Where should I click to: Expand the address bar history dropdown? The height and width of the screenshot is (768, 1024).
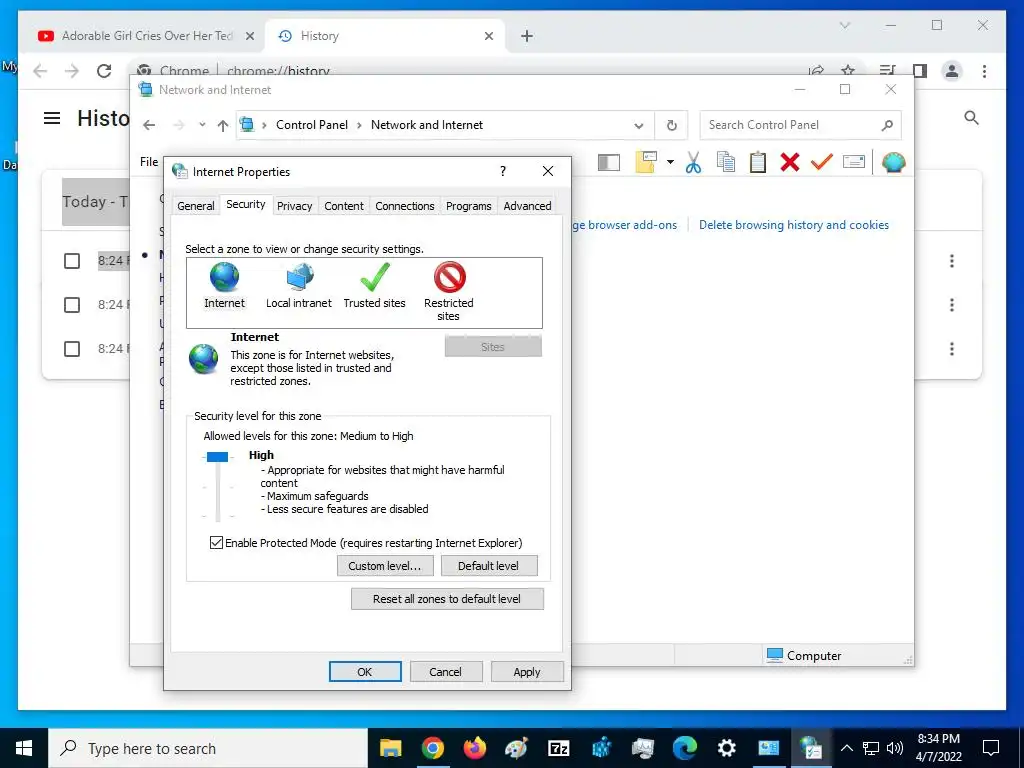639,126
